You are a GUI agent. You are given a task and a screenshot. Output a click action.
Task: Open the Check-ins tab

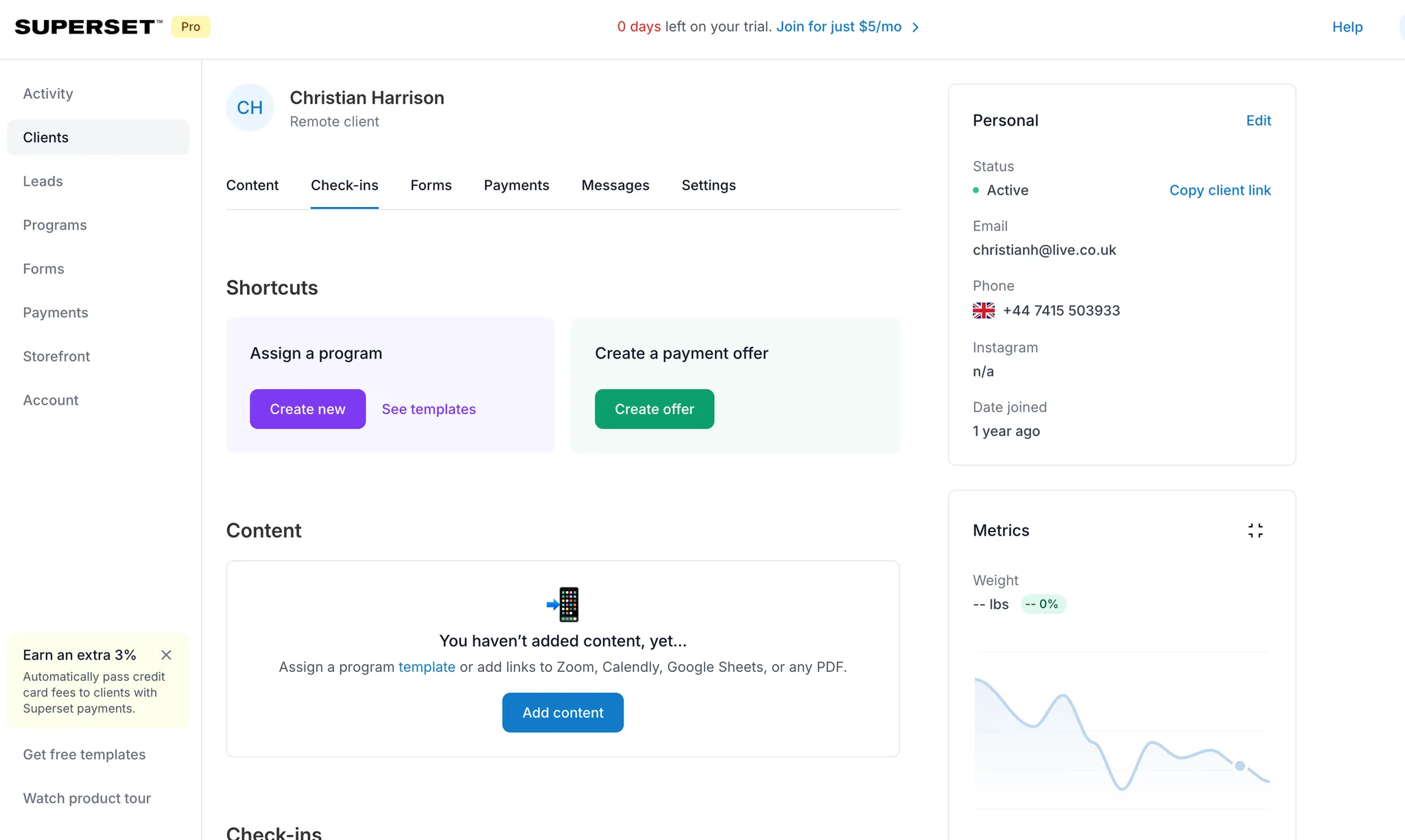344,185
